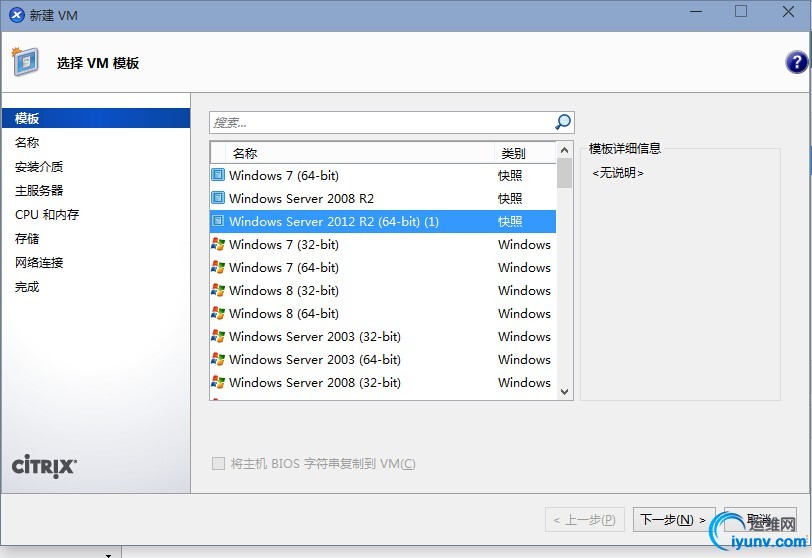Screen dimensions: 812x558
Task: Click the template list scroll up arrow
Action: click(x=564, y=150)
